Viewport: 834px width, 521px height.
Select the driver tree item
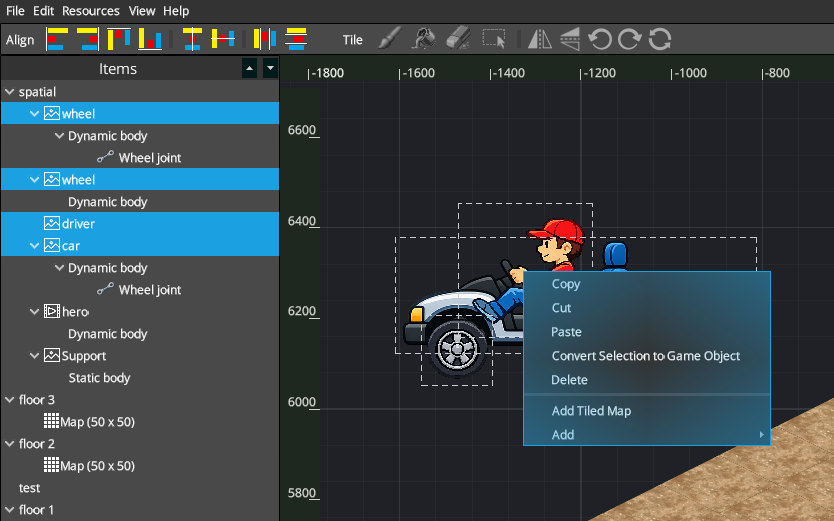(x=140, y=223)
